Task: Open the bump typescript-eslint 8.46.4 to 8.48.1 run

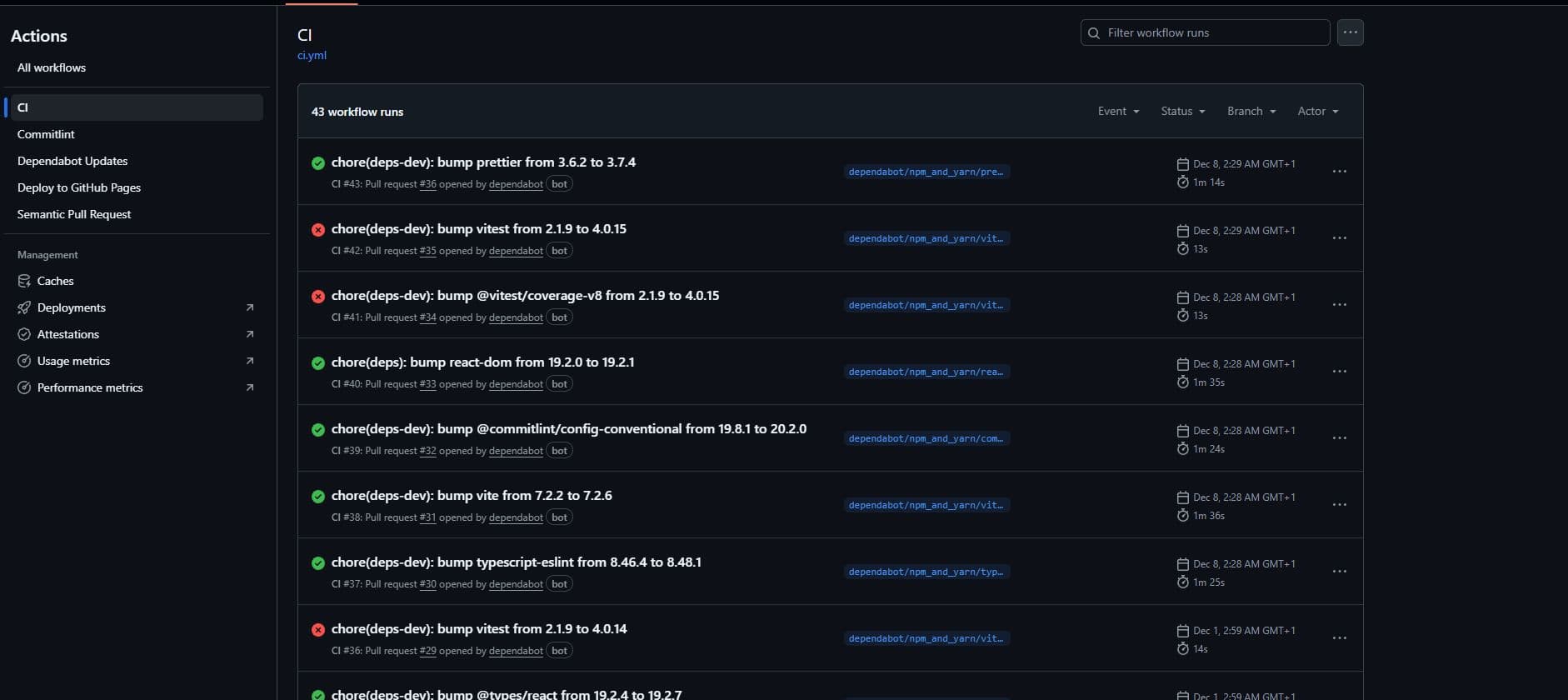Action: [x=517, y=562]
